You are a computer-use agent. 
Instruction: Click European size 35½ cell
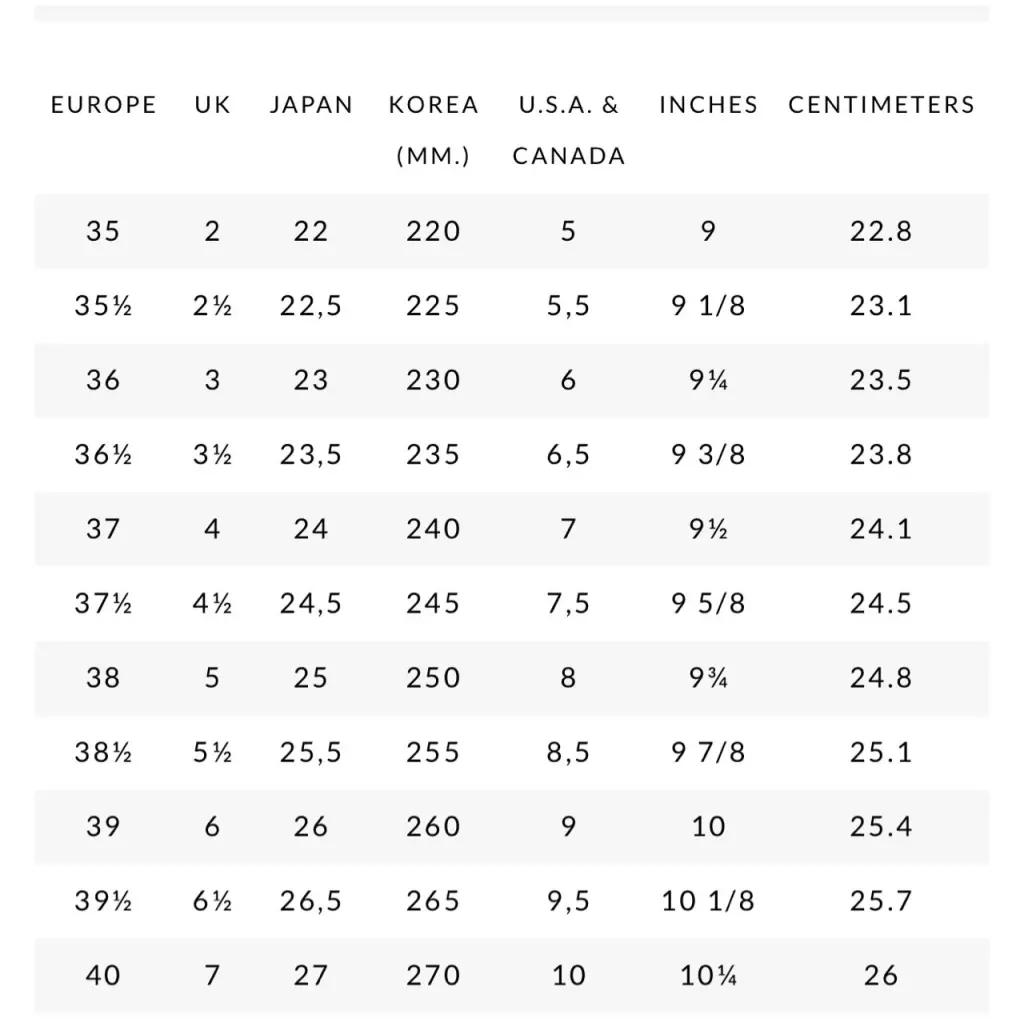point(103,306)
